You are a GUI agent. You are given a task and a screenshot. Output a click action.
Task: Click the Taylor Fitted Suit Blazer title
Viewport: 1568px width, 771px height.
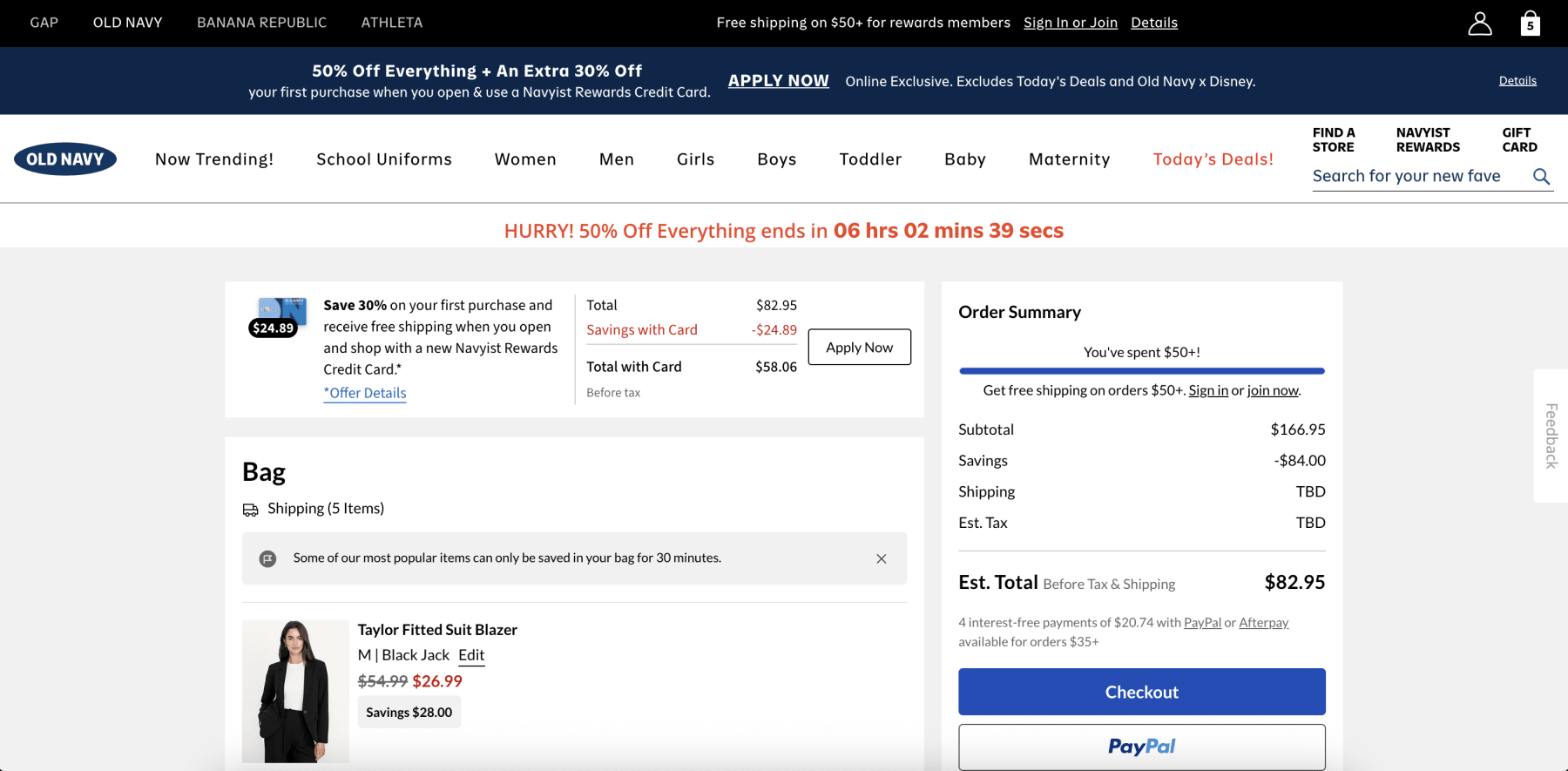pyautogui.click(x=437, y=630)
